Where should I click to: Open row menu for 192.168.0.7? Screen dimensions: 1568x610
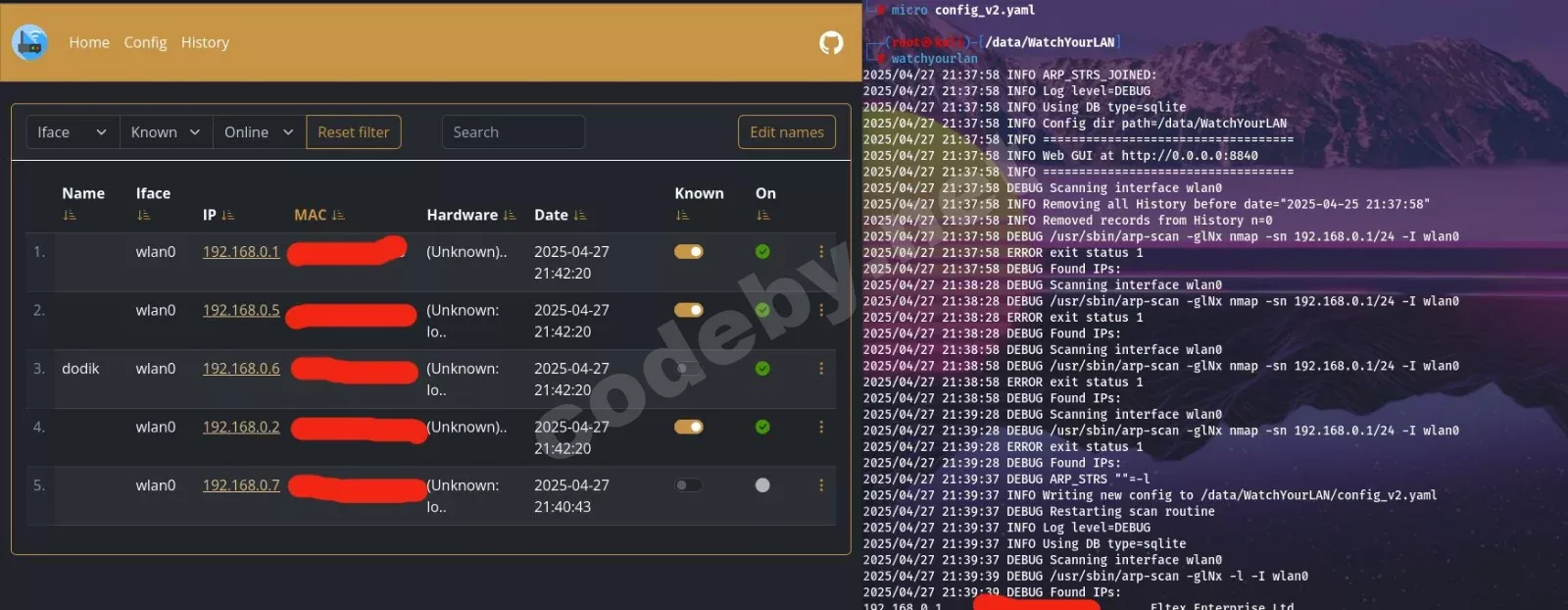(x=821, y=485)
